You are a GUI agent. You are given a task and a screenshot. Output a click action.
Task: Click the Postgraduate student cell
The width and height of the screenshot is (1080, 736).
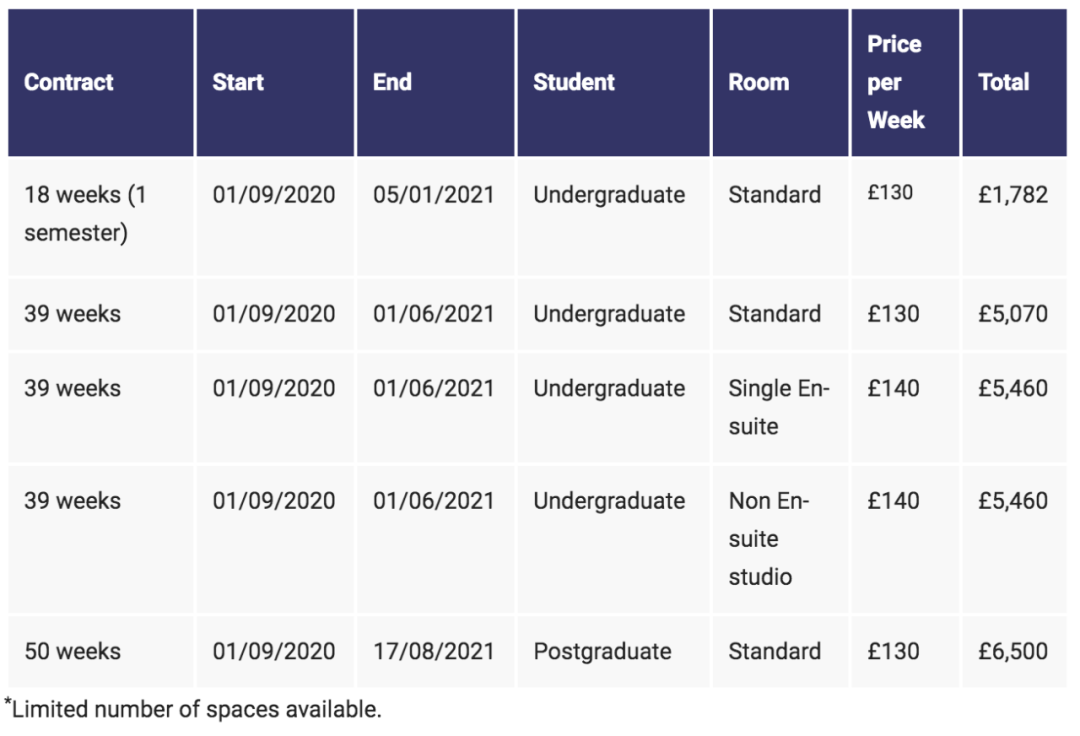(602, 651)
